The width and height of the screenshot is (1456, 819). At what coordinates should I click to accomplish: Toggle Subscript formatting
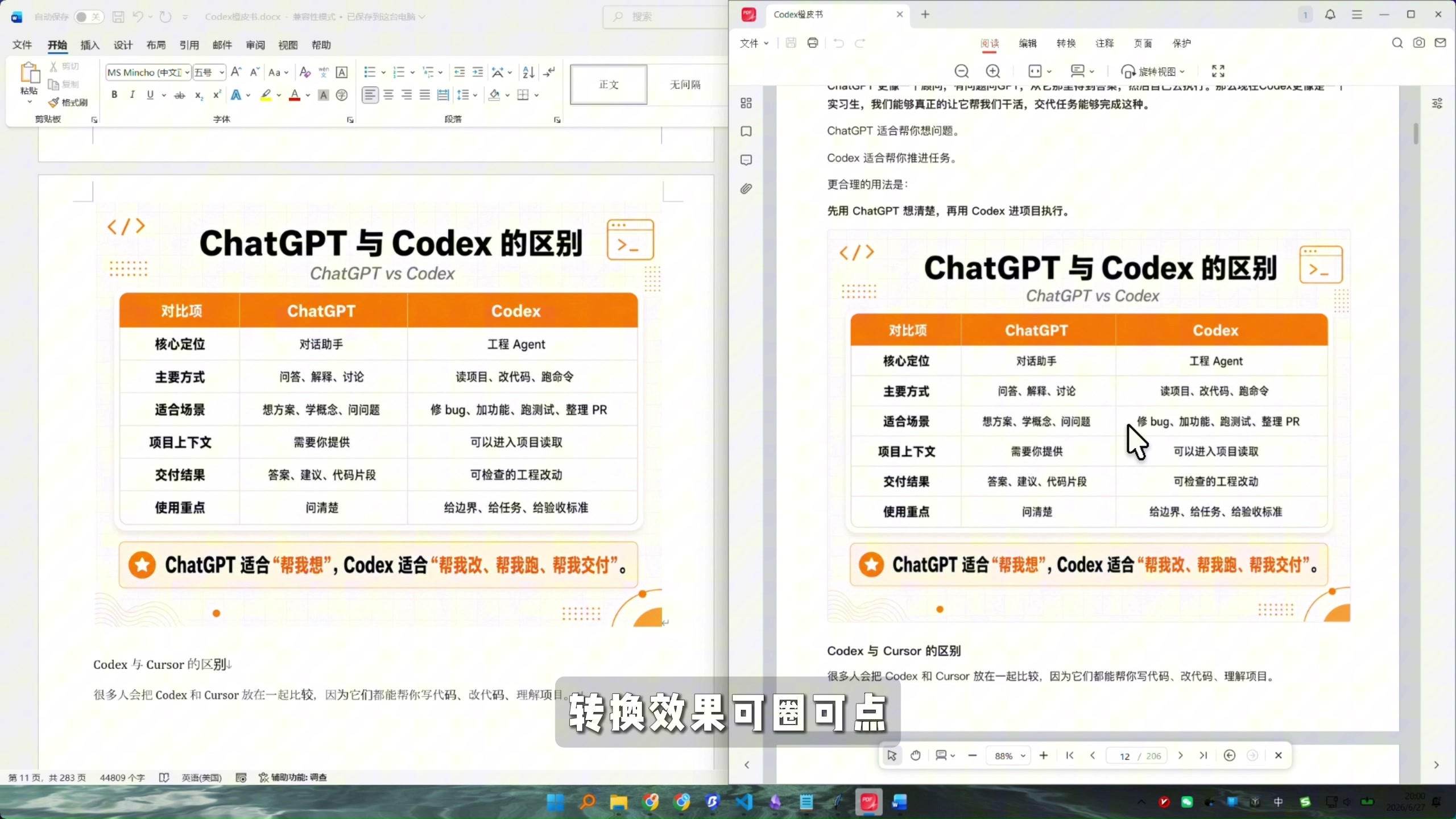(198, 95)
